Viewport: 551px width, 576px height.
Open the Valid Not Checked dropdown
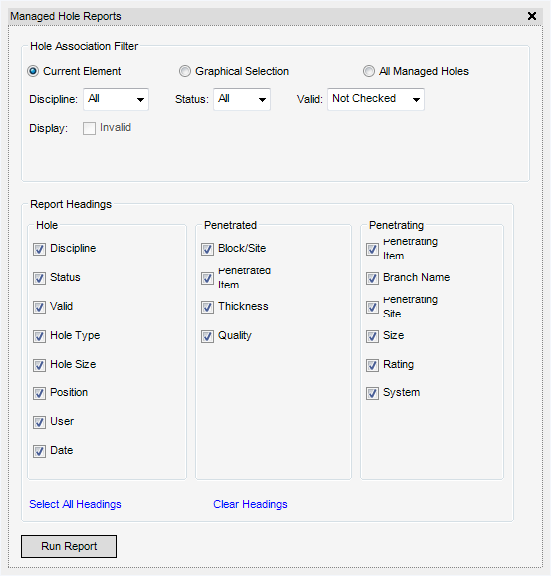pos(376,99)
